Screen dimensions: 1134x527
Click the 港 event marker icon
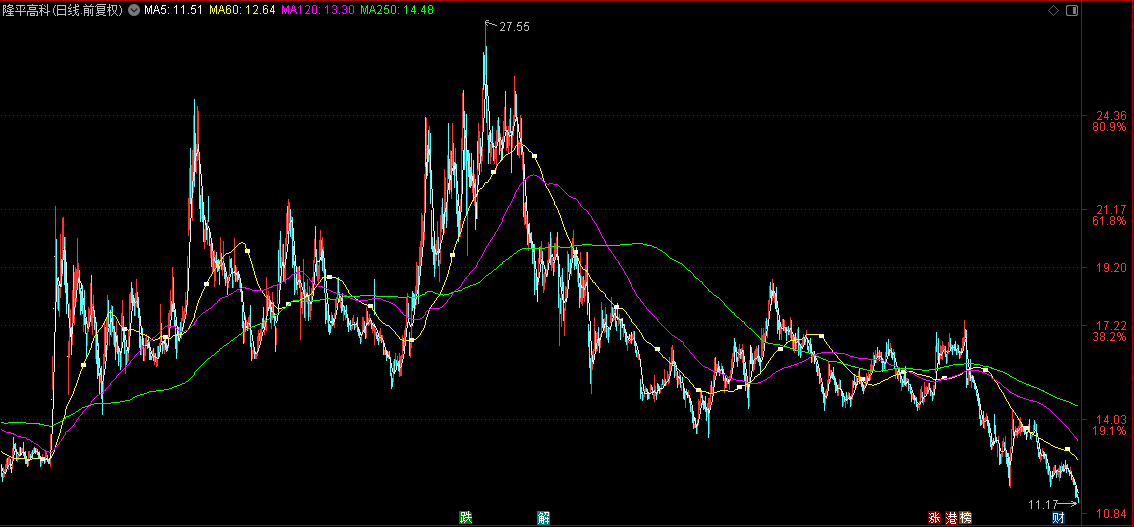pos(951,518)
